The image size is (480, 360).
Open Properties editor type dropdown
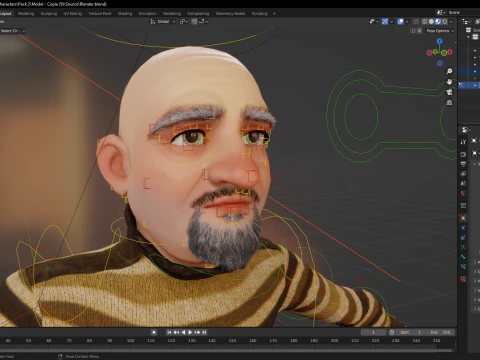tap(466, 130)
